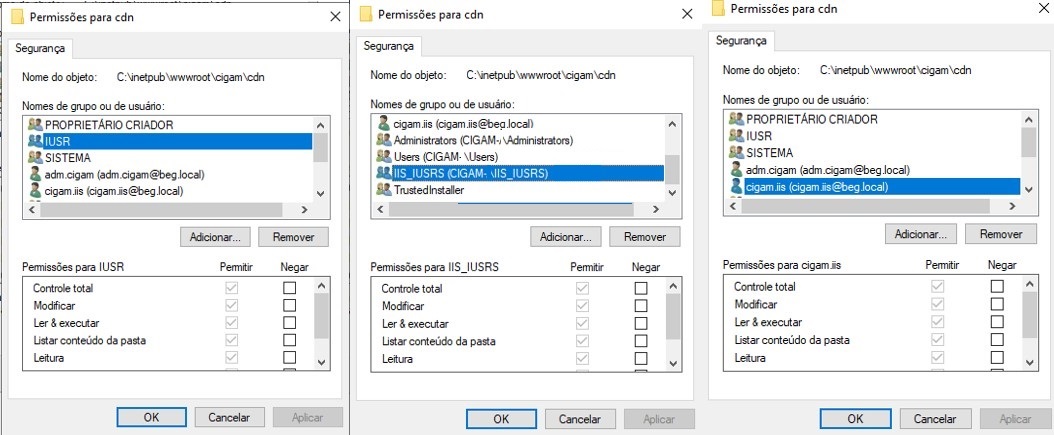Click the folder icon in the IIS_IUSRS dialog title bar
1054x435 pixels.
pos(367,14)
